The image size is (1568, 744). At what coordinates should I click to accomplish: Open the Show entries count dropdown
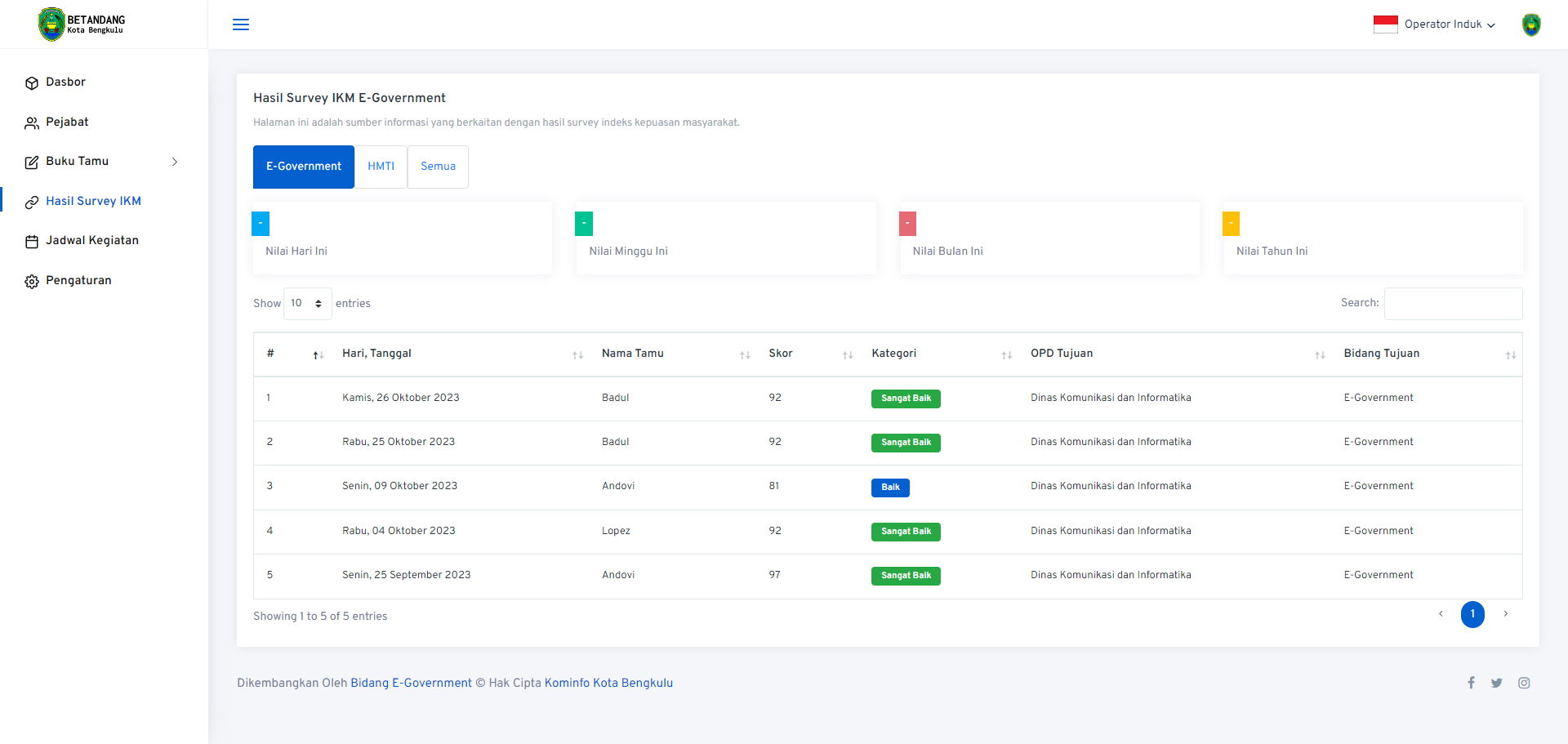pos(308,304)
